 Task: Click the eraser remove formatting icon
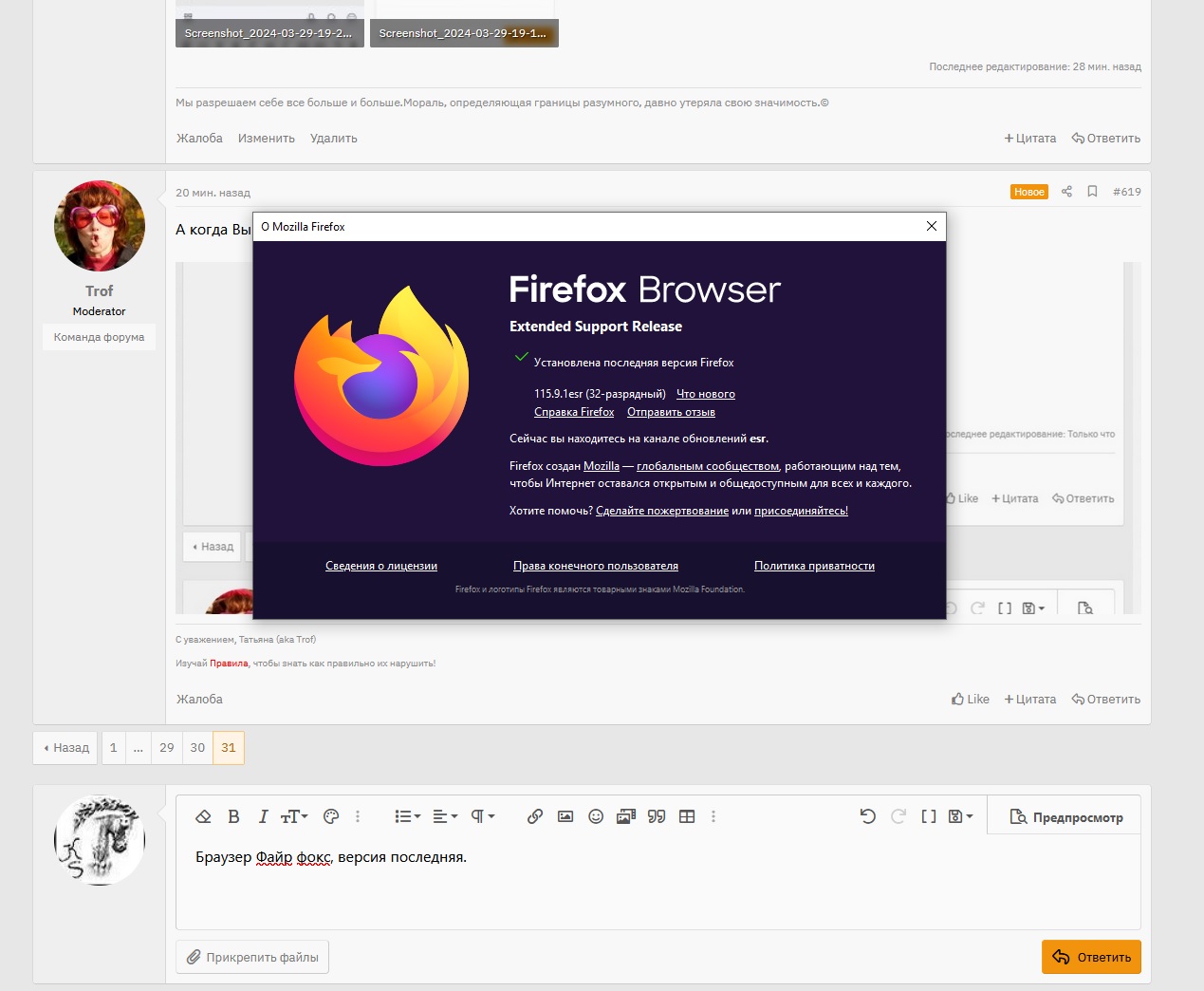(x=203, y=816)
